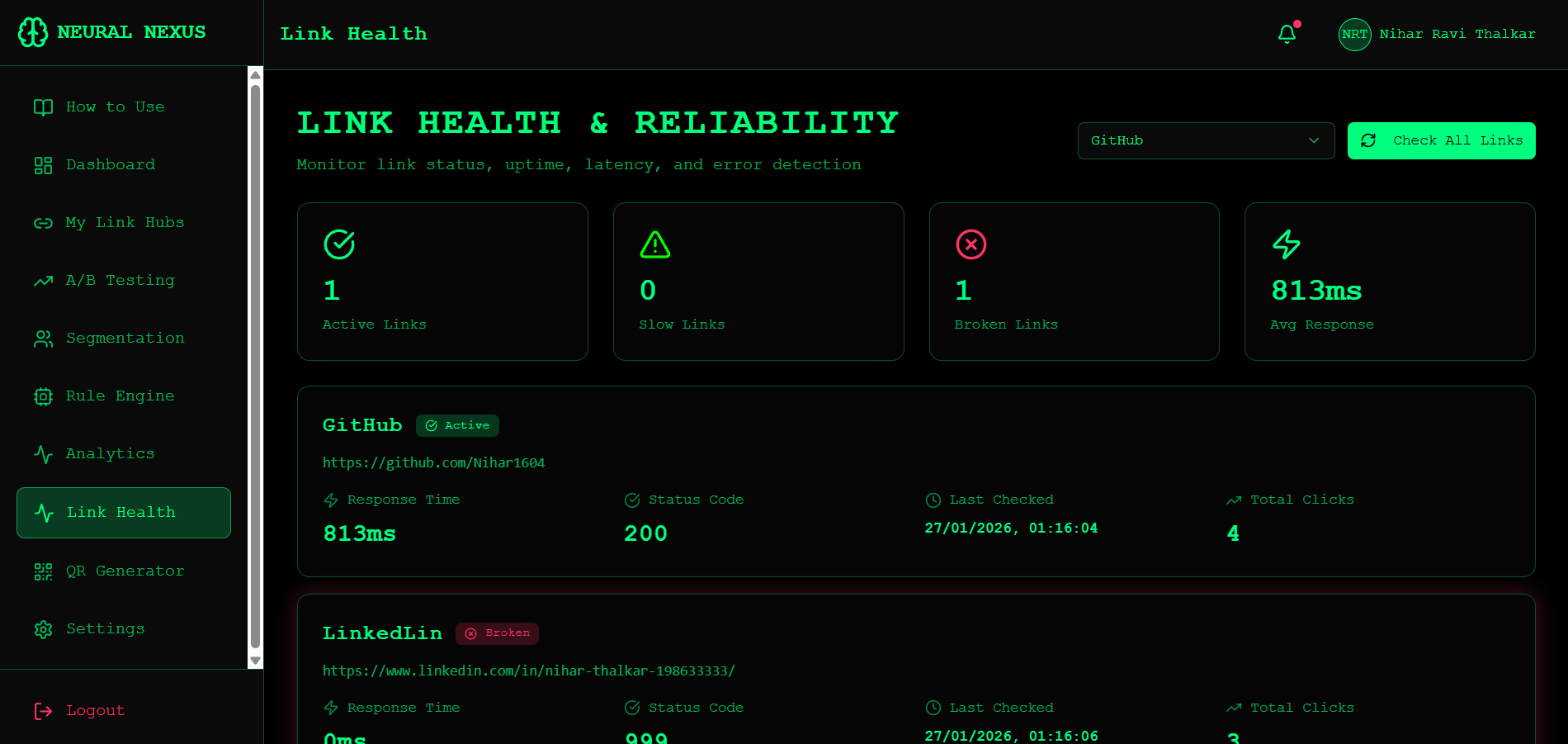Click the Avg Response lightning icon
Screen dimensions: 1568x744
pyautogui.click(x=1287, y=244)
